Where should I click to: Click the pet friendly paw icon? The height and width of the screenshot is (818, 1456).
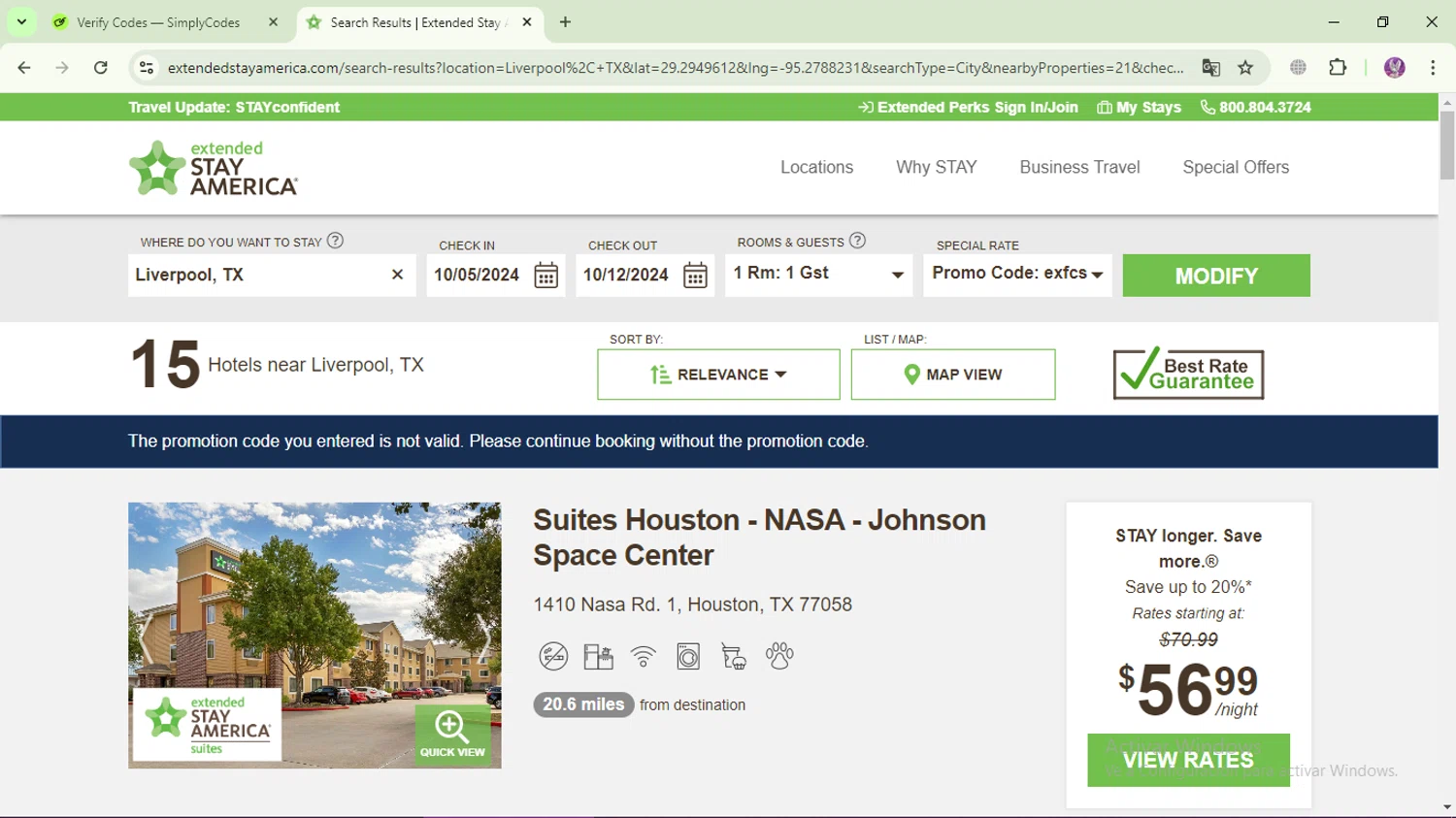coord(779,656)
